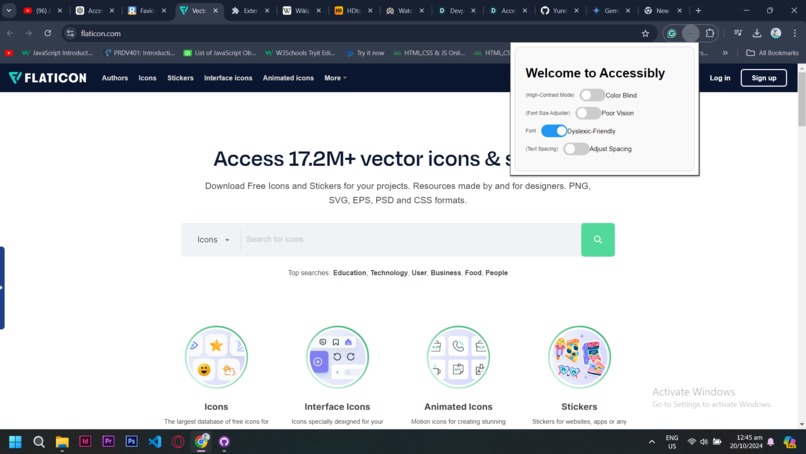Click the YouTube bookmark icon
Viewport: 806px width, 454px height.
9,53
